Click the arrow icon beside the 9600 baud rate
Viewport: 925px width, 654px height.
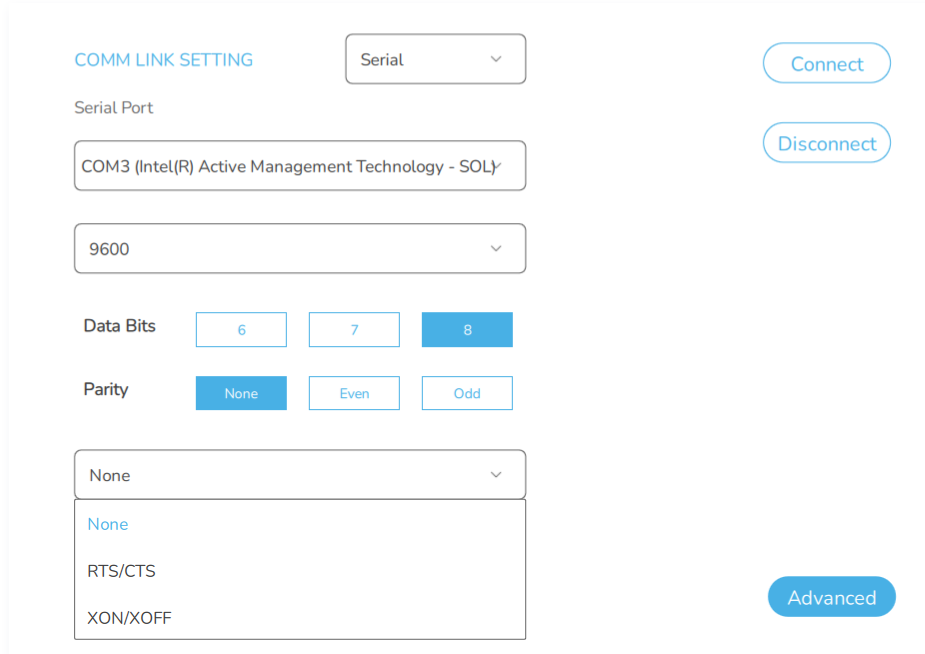[496, 249]
